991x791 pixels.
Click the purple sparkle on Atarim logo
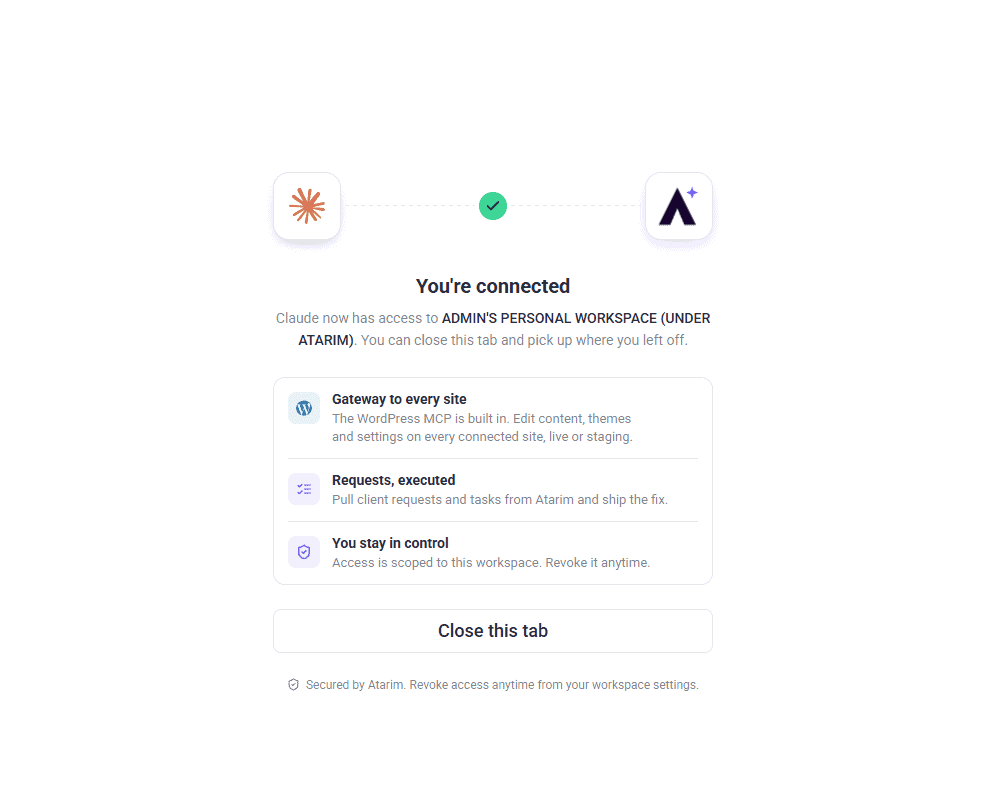pos(692,193)
